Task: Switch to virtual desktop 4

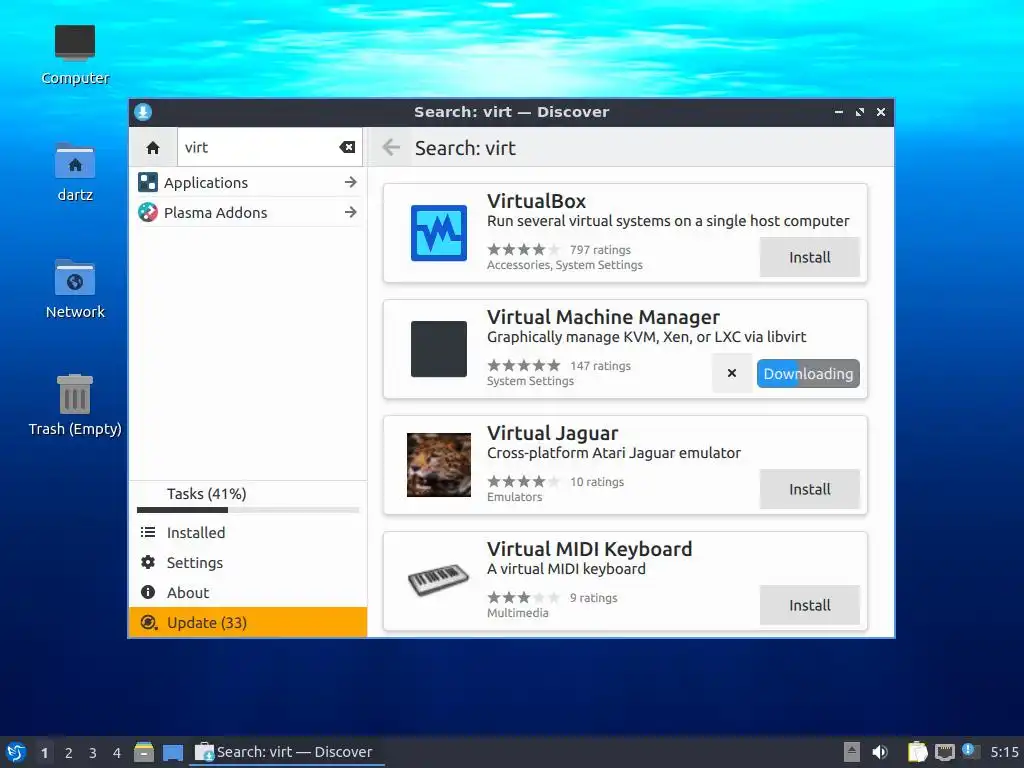Action: point(117,753)
